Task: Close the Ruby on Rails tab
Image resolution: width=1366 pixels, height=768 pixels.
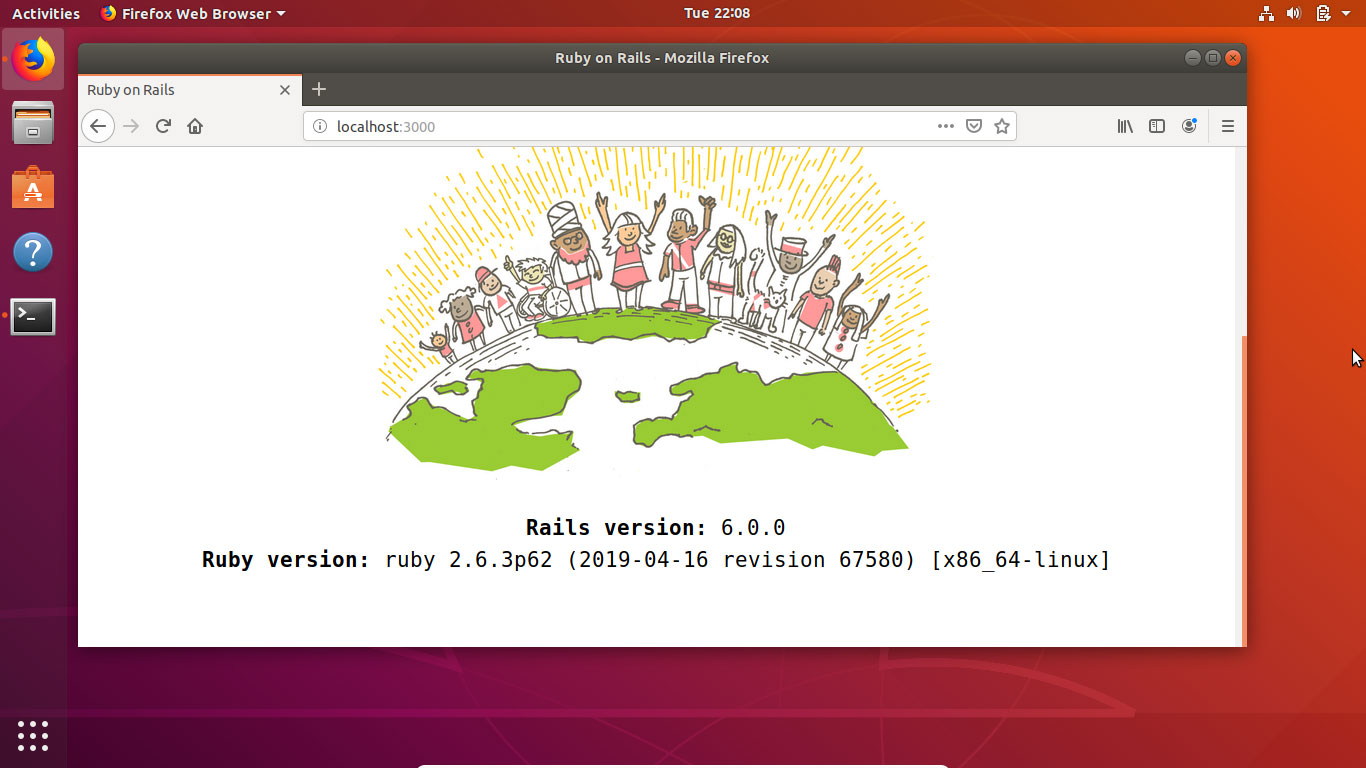Action: click(x=285, y=90)
